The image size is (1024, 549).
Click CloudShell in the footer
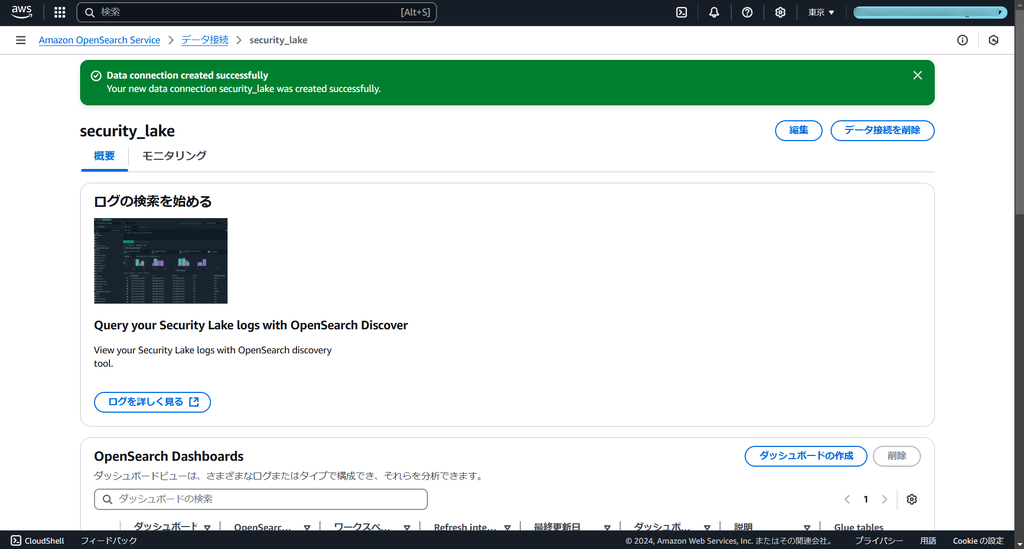(38, 541)
